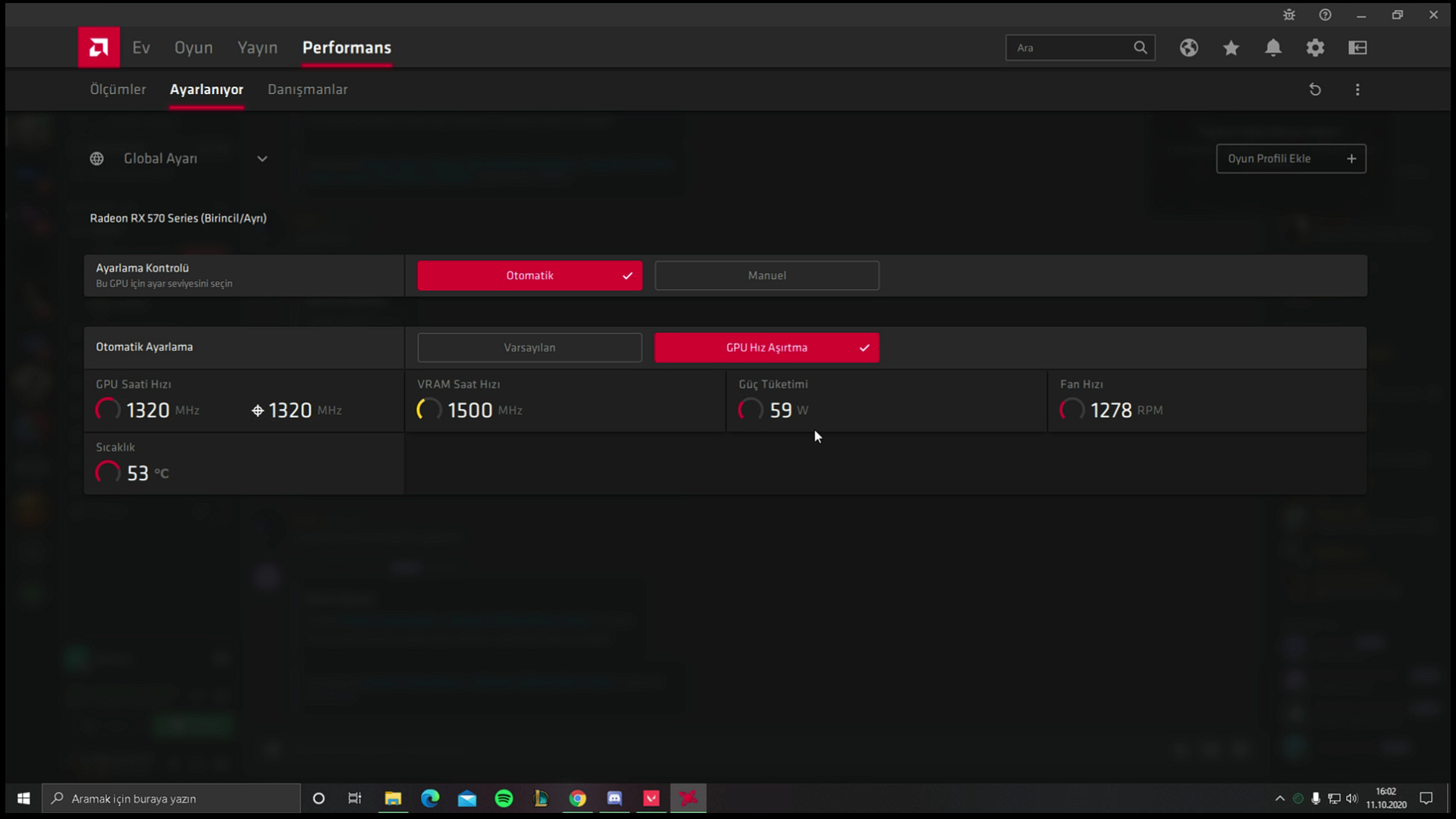Viewport: 1456px width, 819px height.
Task: Open the web browser globe icon
Action: click(x=1188, y=48)
